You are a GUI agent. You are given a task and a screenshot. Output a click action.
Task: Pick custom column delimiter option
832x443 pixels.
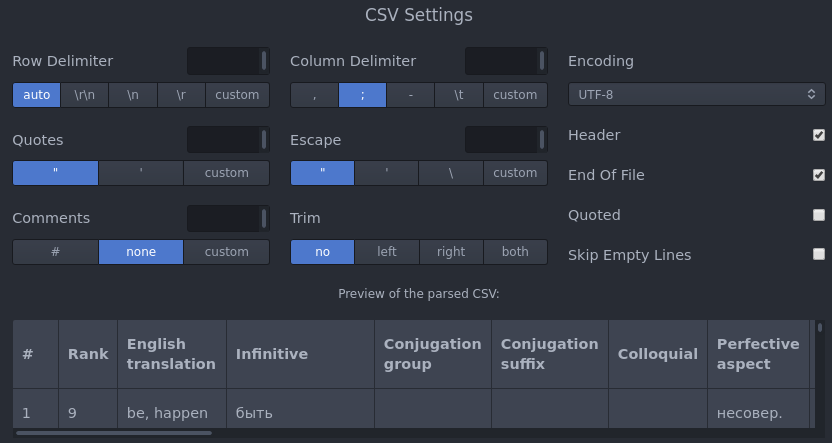[515, 95]
